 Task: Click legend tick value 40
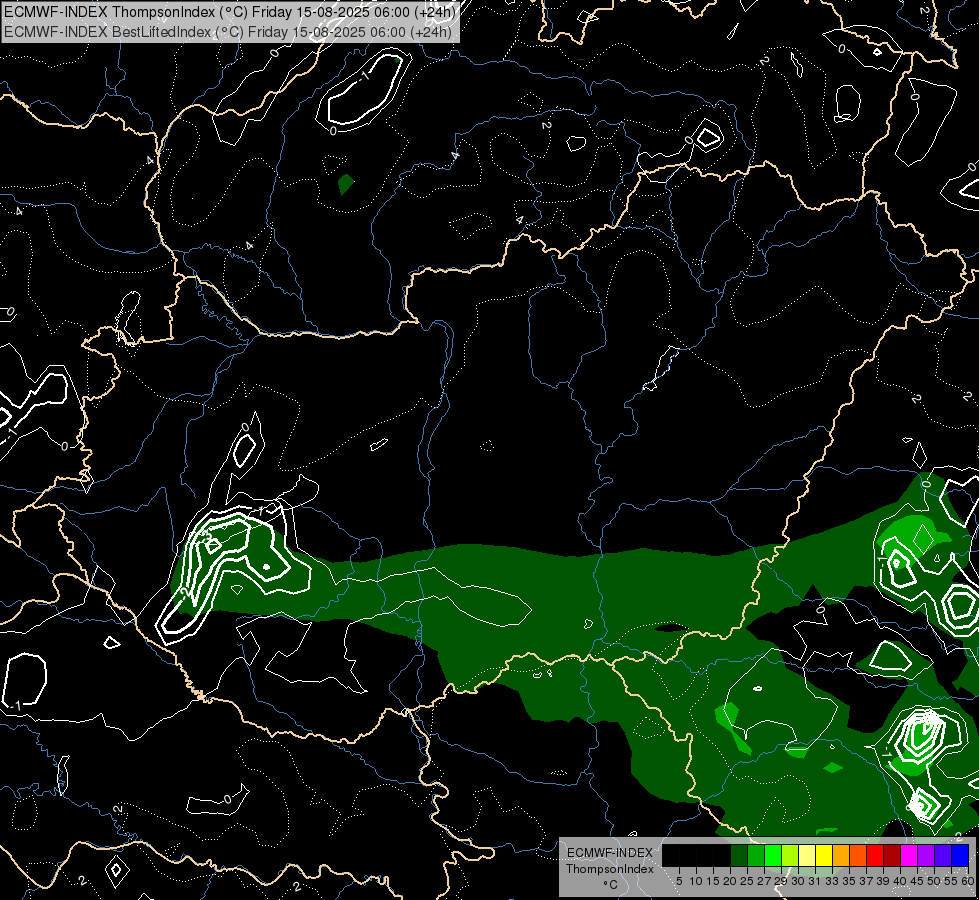[900, 881]
